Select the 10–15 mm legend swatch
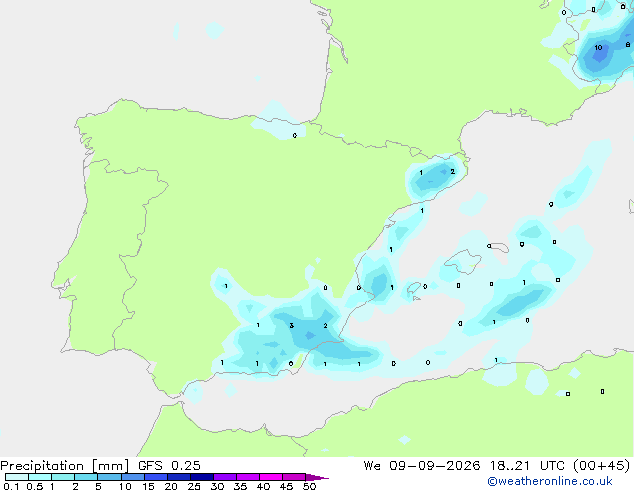Screen dimensions: 634x490 pyautogui.click(x=133, y=477)
